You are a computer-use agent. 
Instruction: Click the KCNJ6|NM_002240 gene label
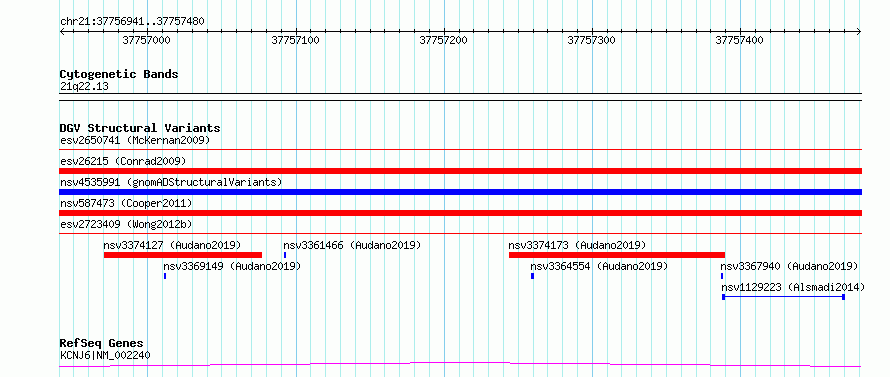[105, 355]
